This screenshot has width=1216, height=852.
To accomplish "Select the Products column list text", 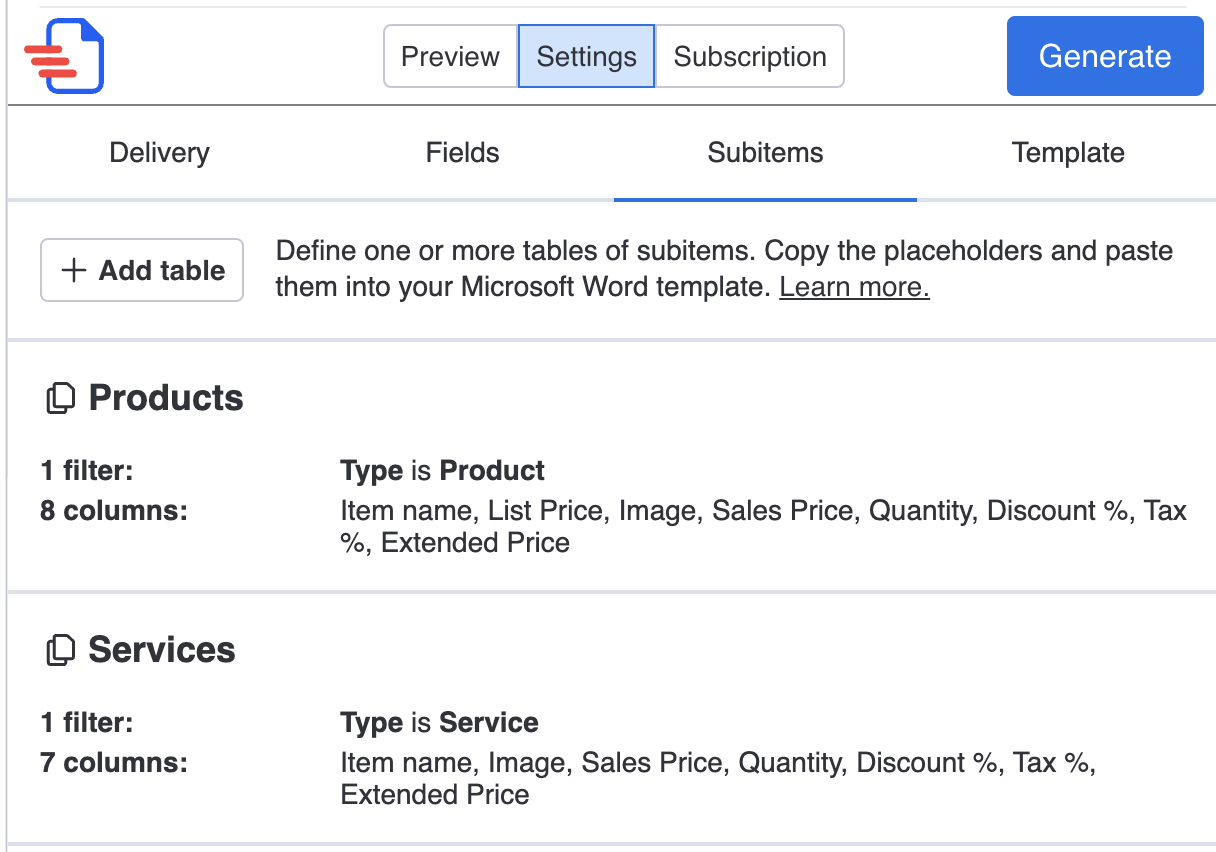I will coord(762,526).
